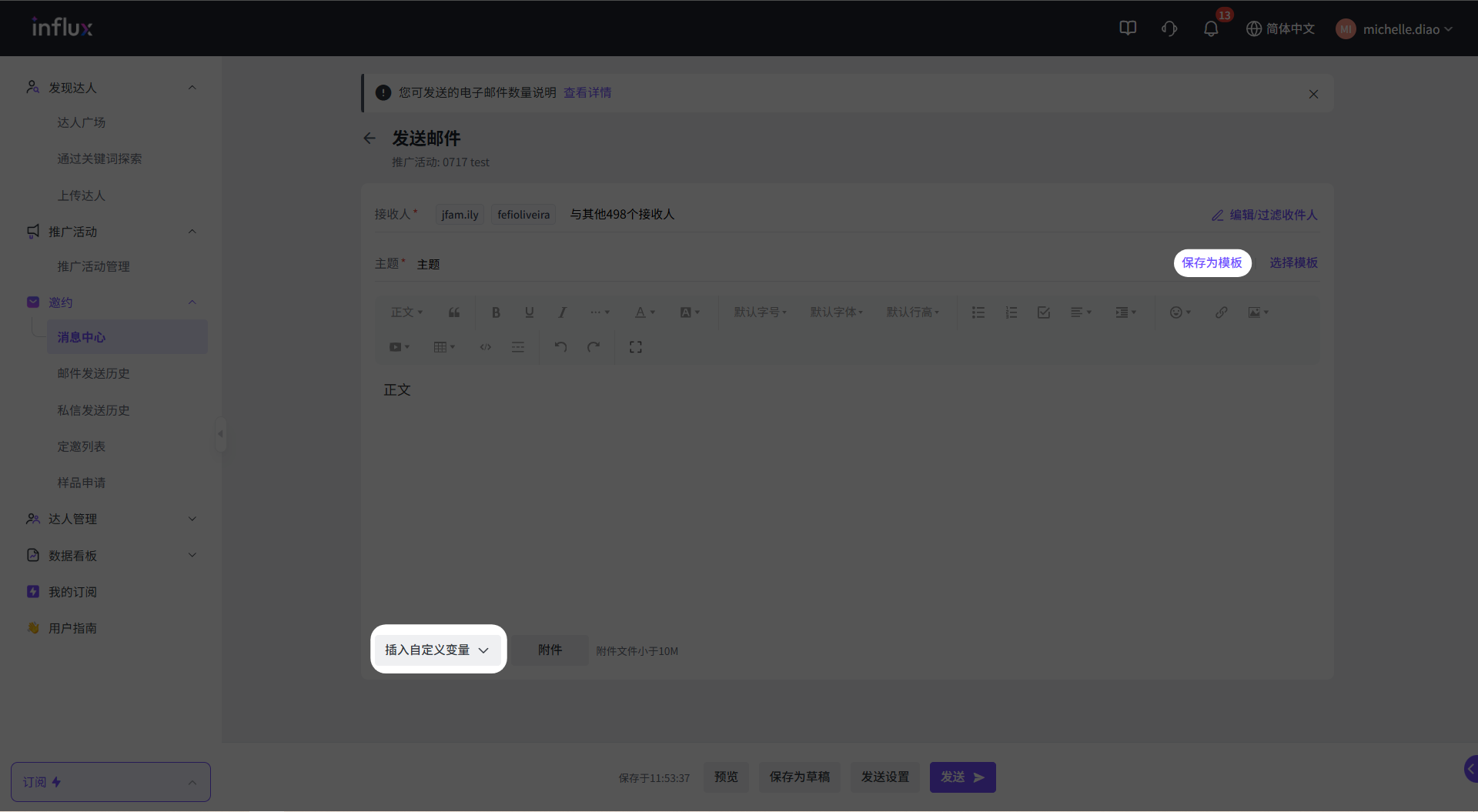Click the 查看详情 link

(587, 92)
